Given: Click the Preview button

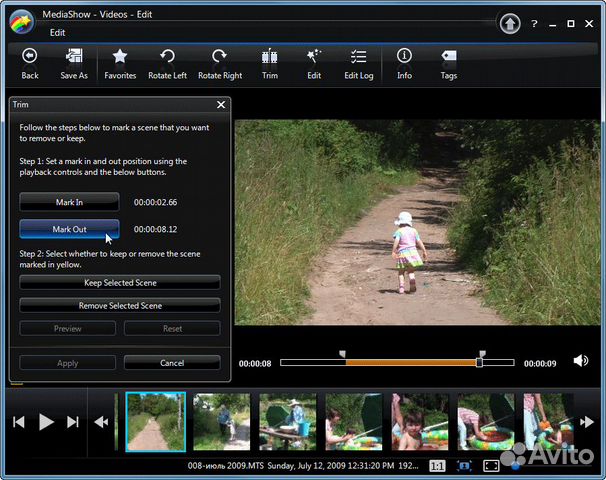Looking at the screenshot, I should pyautogui.click(x=68, y=329).
